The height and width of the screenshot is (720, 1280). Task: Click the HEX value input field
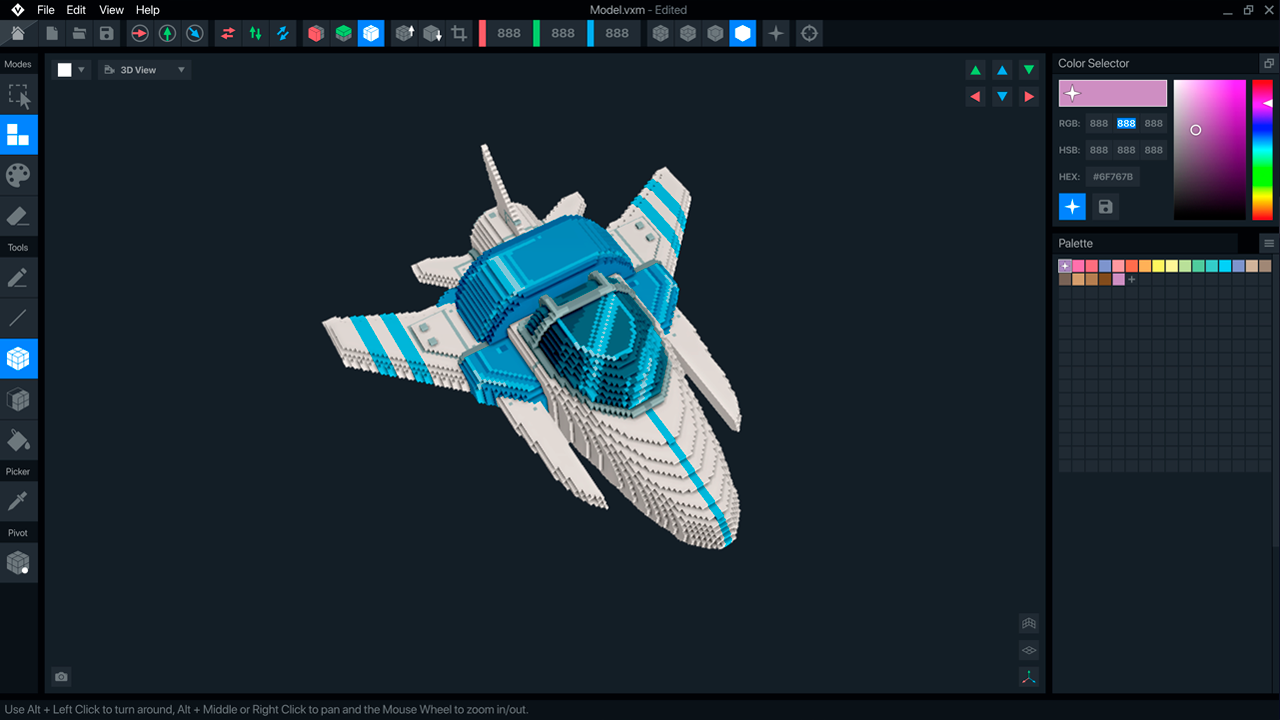click(1112, 177)
